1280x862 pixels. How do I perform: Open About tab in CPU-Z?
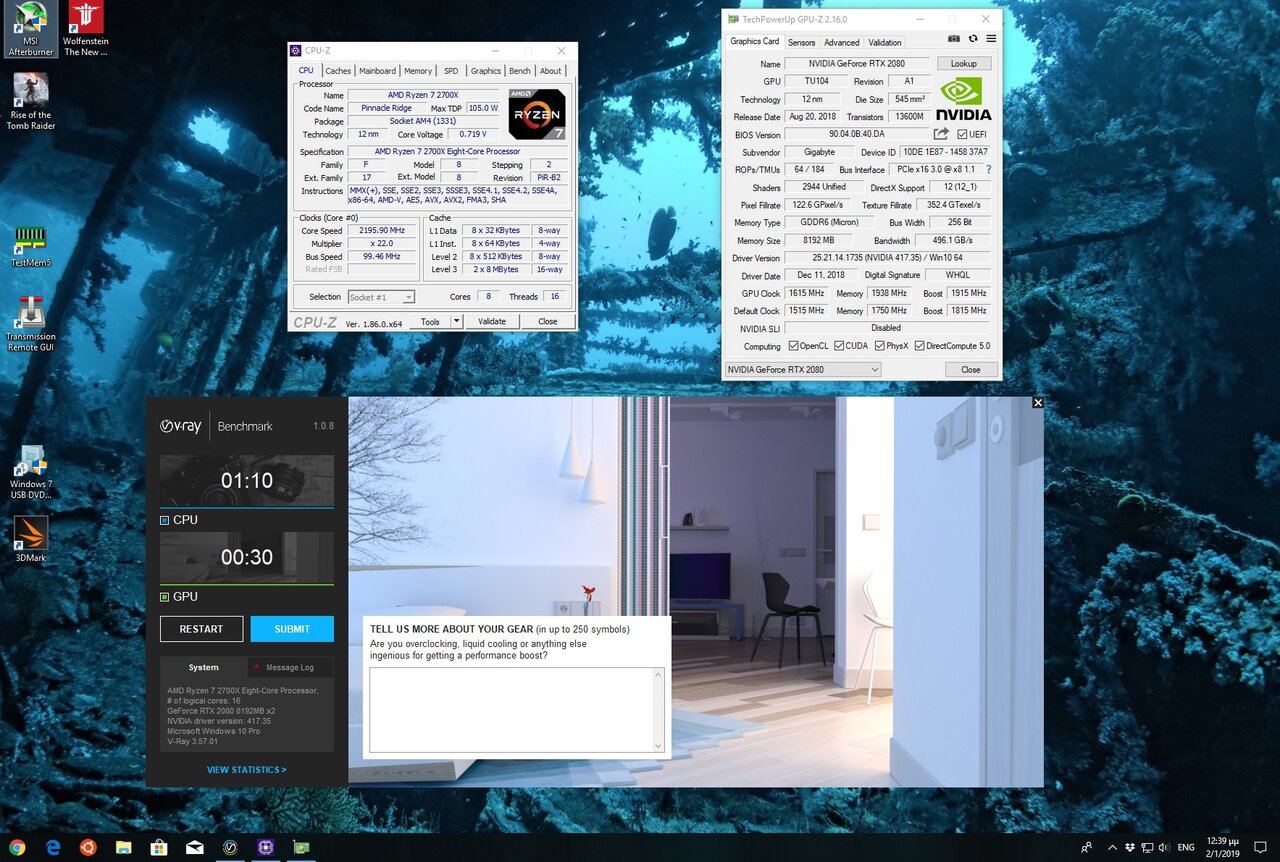[x=551, y=71]
